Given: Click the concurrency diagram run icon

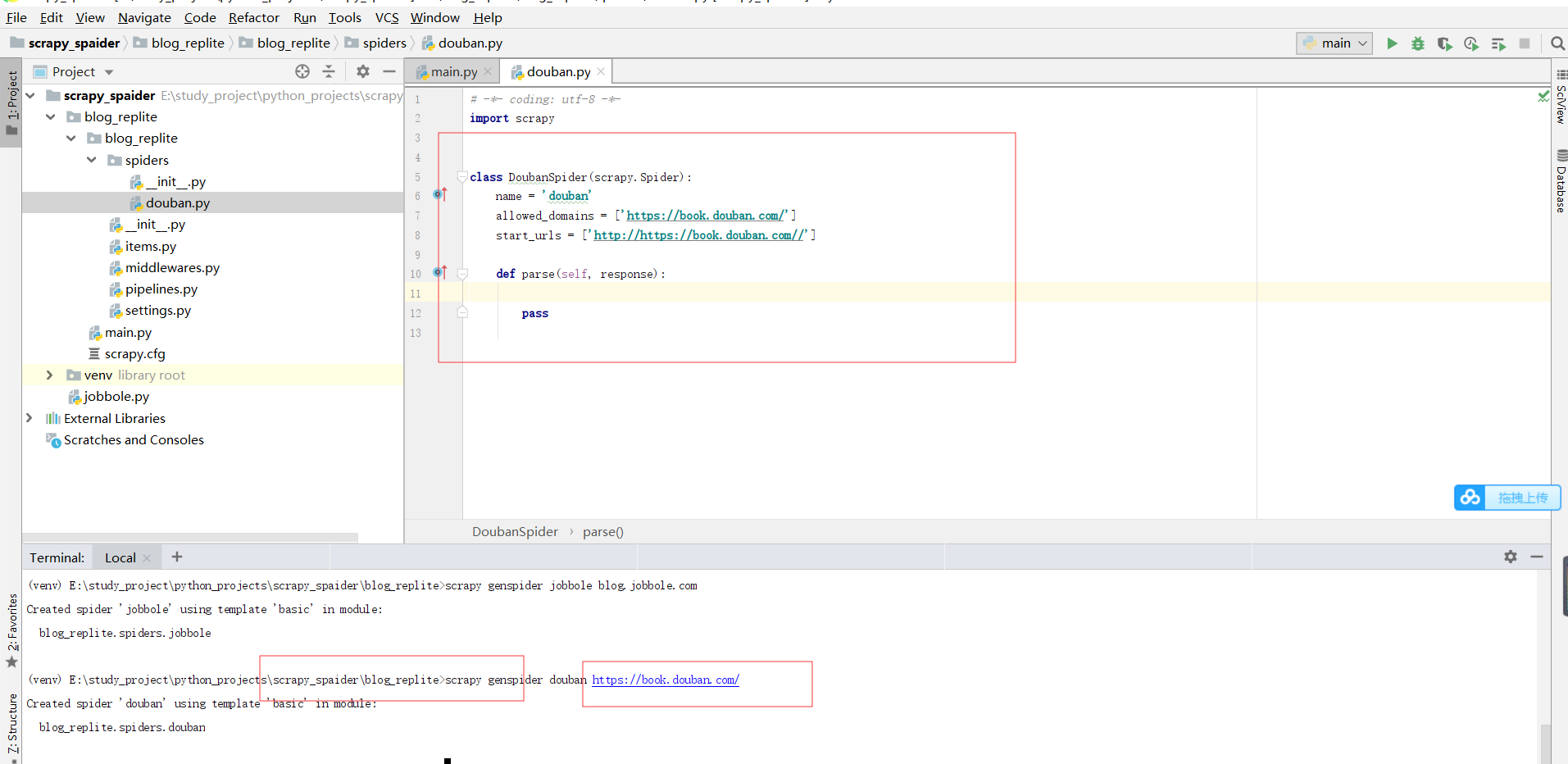Looking at the screenshot, I should (x=1498, y=43).
